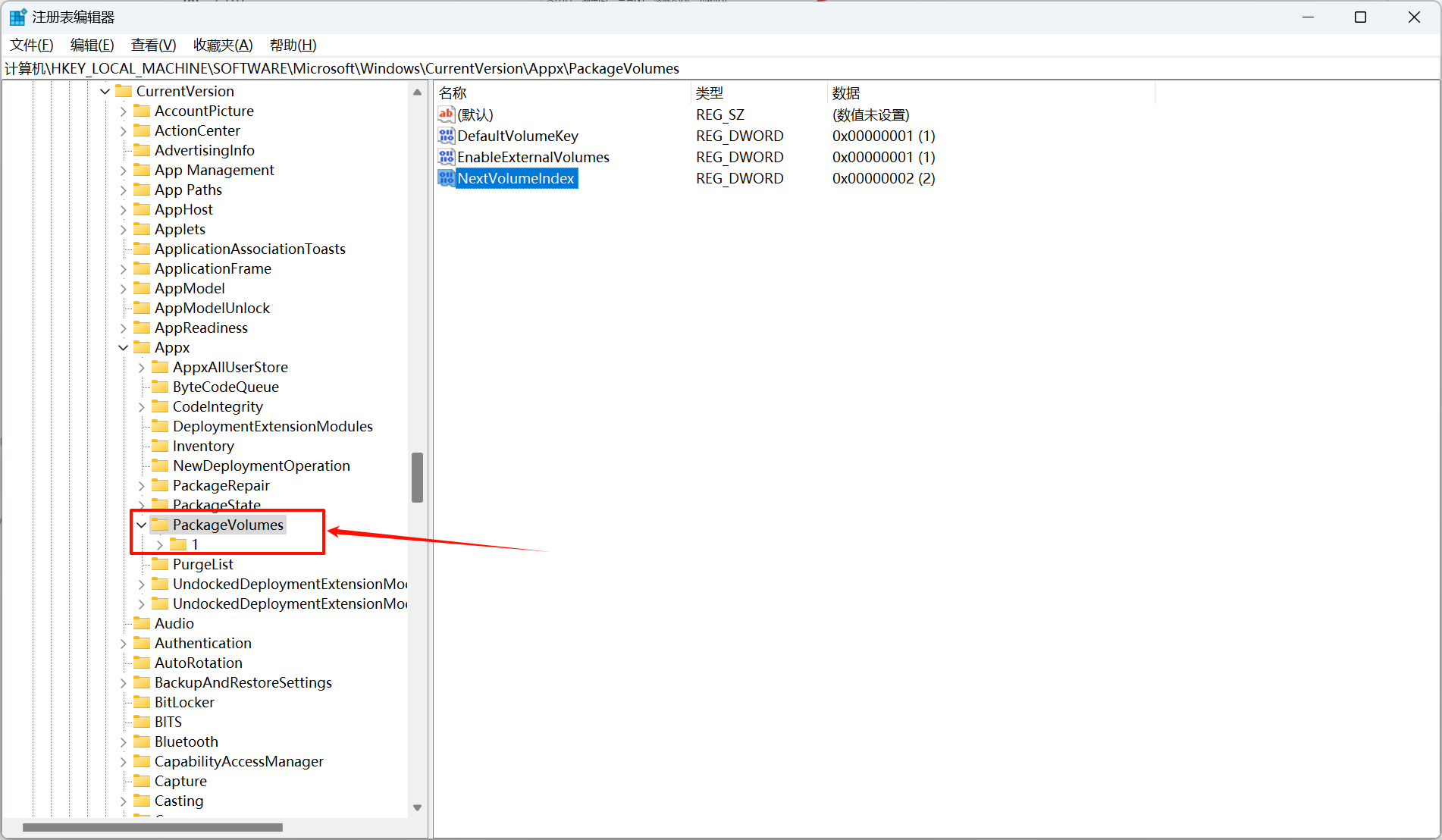Collapse the Appx tree node

124,347
